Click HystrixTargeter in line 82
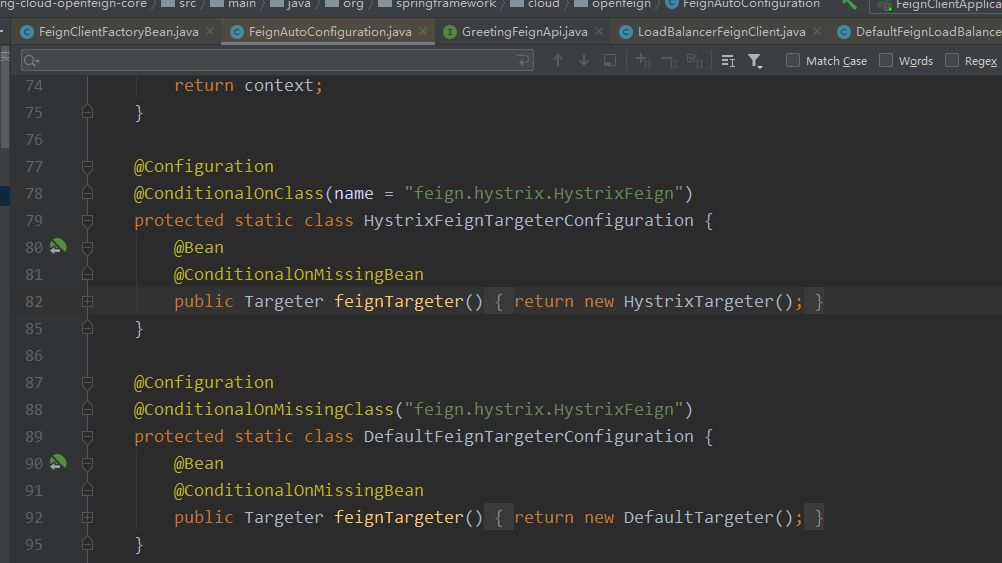This screenshot has width=1002, height=563. (x=698, y=301)
